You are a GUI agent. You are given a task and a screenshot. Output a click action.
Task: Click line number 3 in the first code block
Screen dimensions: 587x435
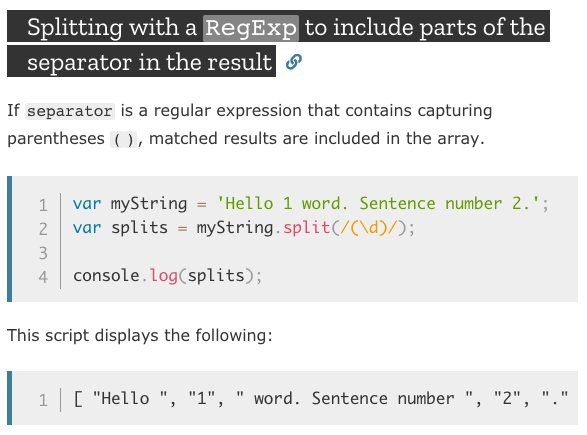(x=43, y=253)
